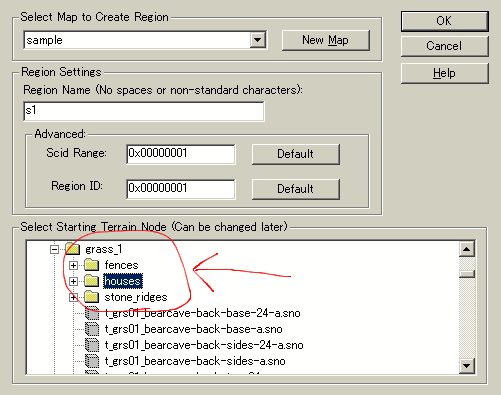The height and width of the screenshot is (395, 501).
Task: Click the t_grs01_bearcave-back-base-24-a.sno node icon
Action: click(92, 313)
